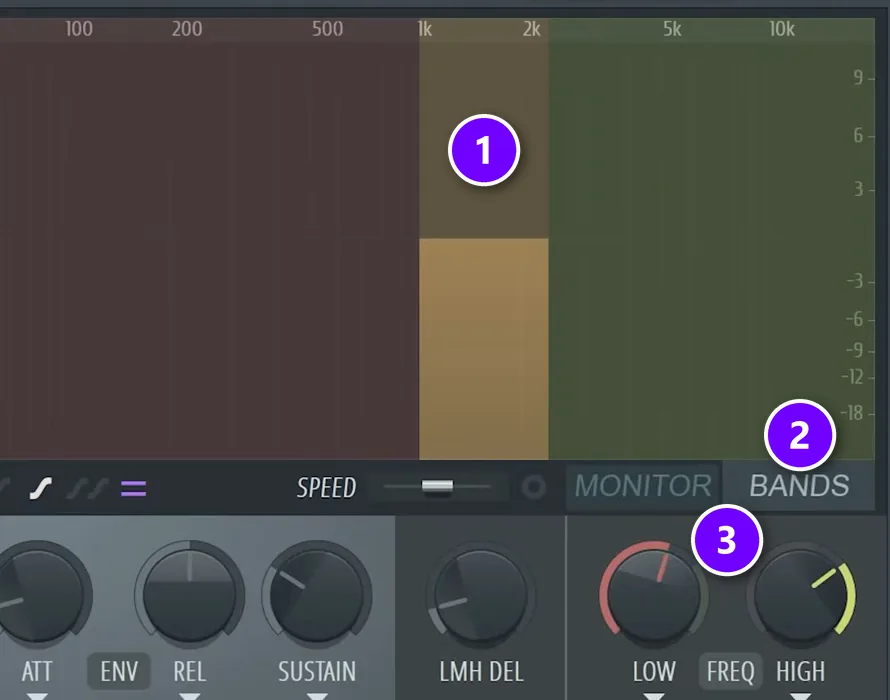This screenshot has width=890, height=700.
Task: Click the green HIGH frequency knob
Action: point(800,594)
